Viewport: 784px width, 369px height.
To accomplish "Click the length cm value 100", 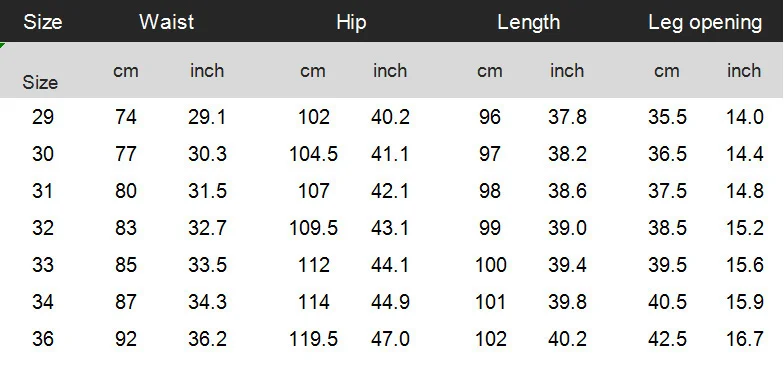I will pos(490,265).
